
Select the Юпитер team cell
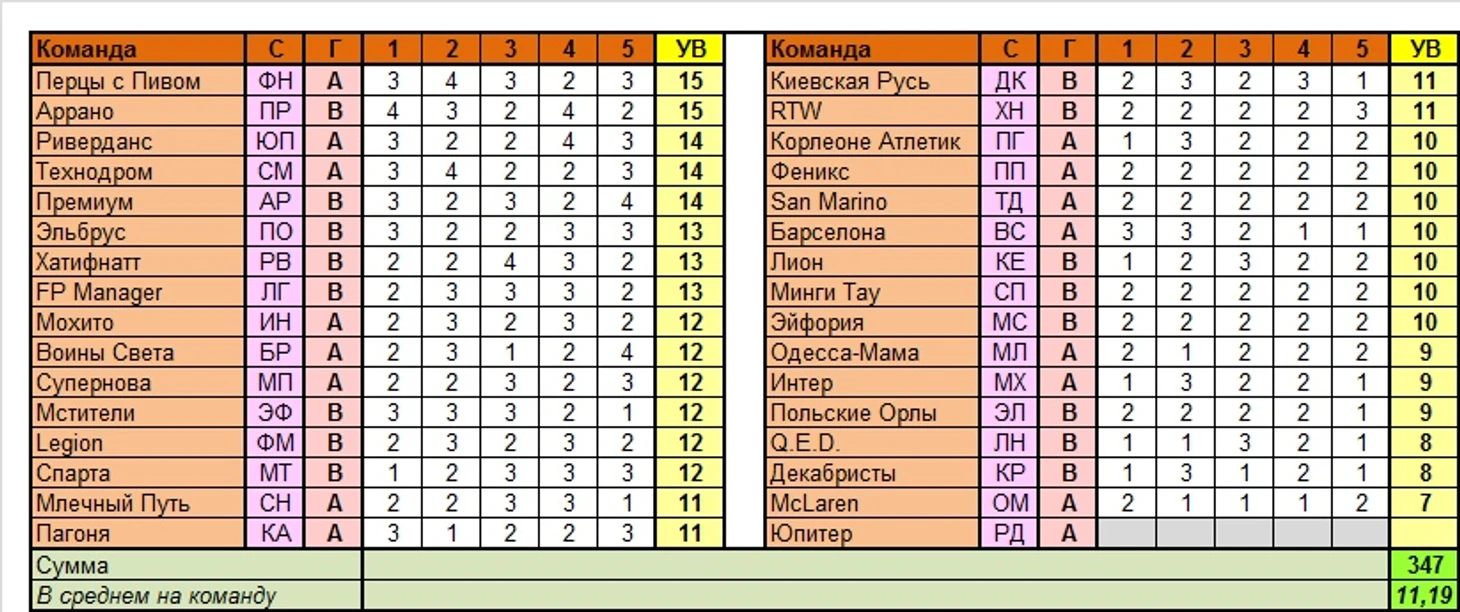point(873,533)
